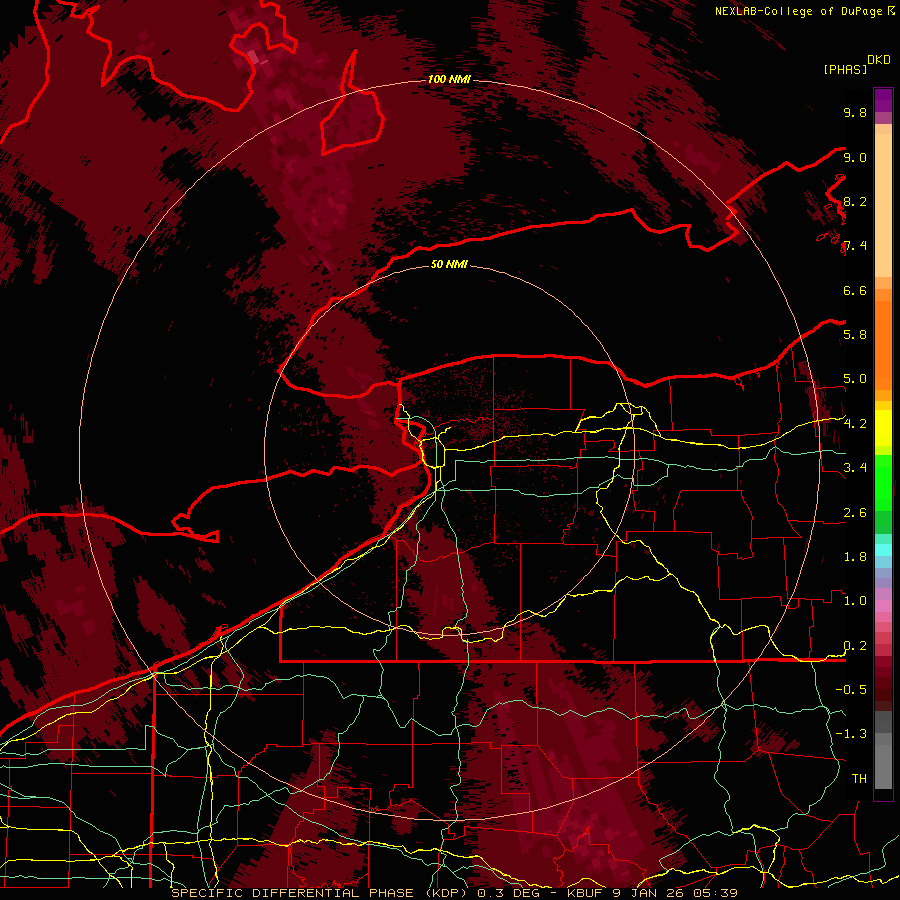Screen dimensions: 900x900
Task: Click the 1.0 scale value
Action: point(855,600)
